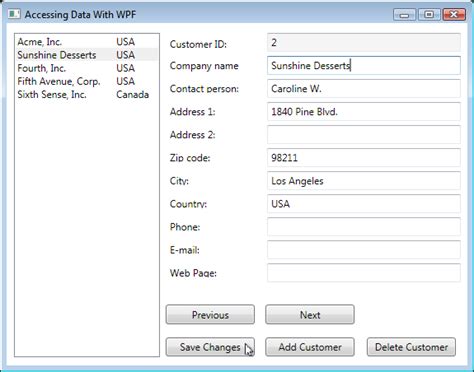Click the Web Page label
Screen dimensions: 474x372
(193, 273)
